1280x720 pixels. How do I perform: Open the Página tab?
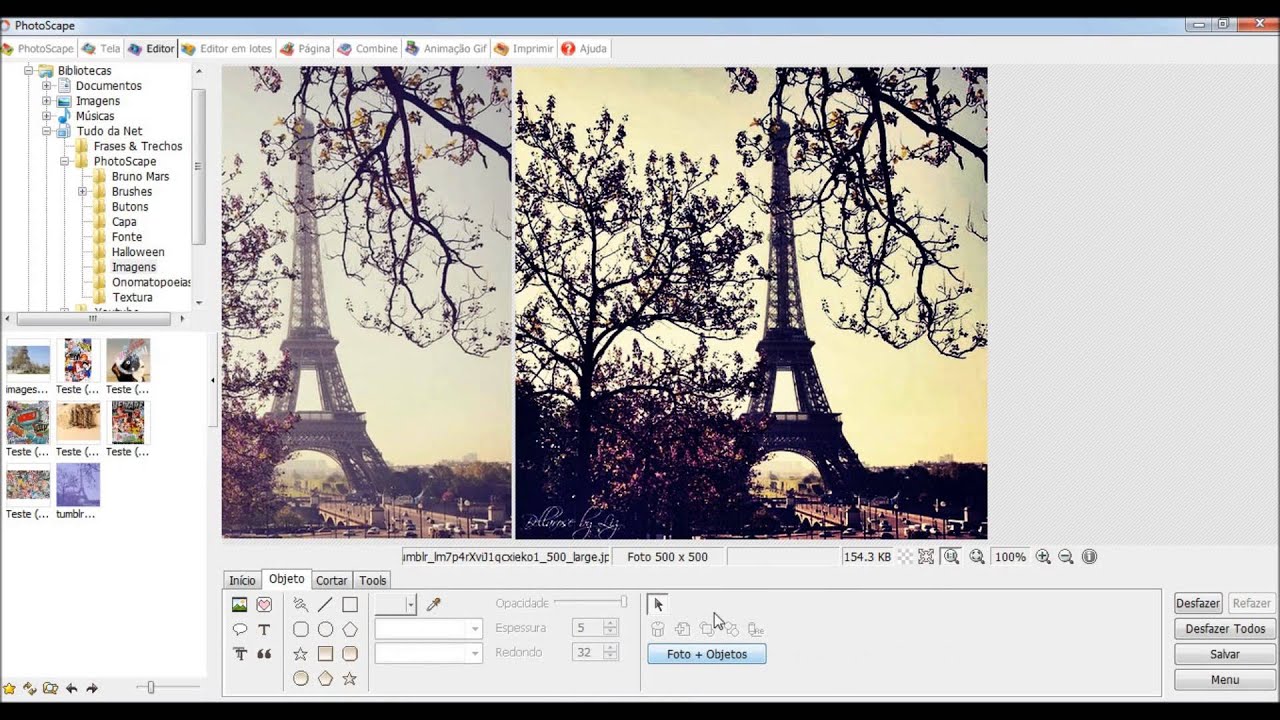[305, 48]
